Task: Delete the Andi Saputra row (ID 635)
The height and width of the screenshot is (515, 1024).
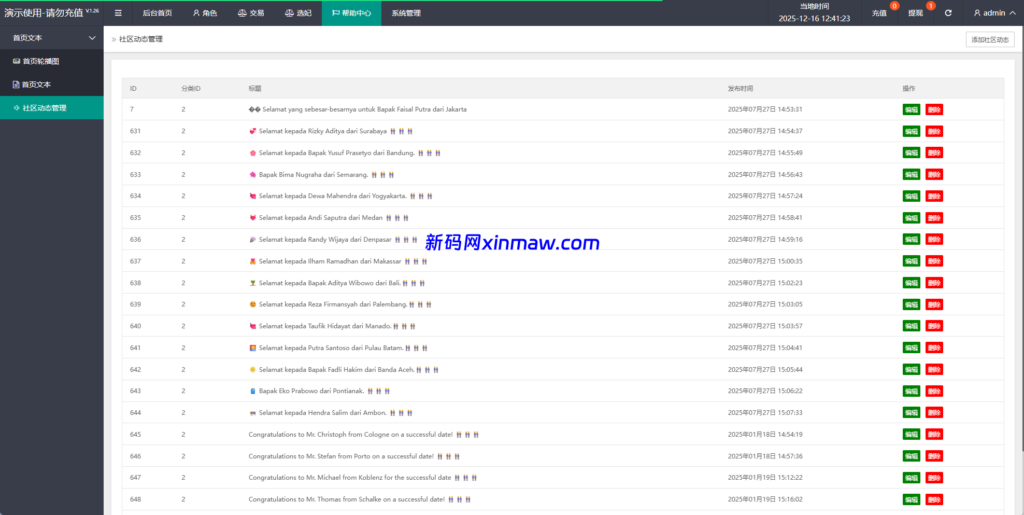Action: coord(934,218)
